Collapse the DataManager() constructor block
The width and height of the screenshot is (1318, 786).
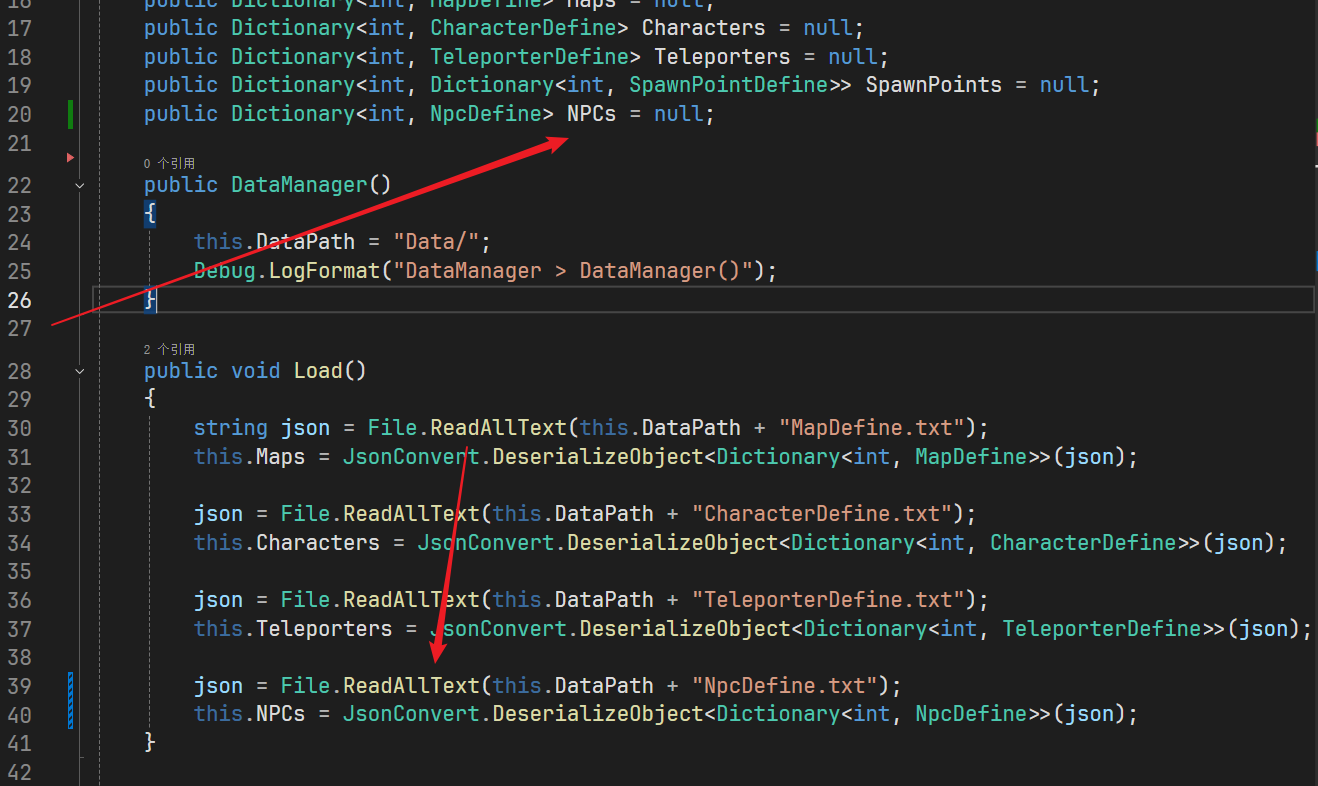coord(80,185)
